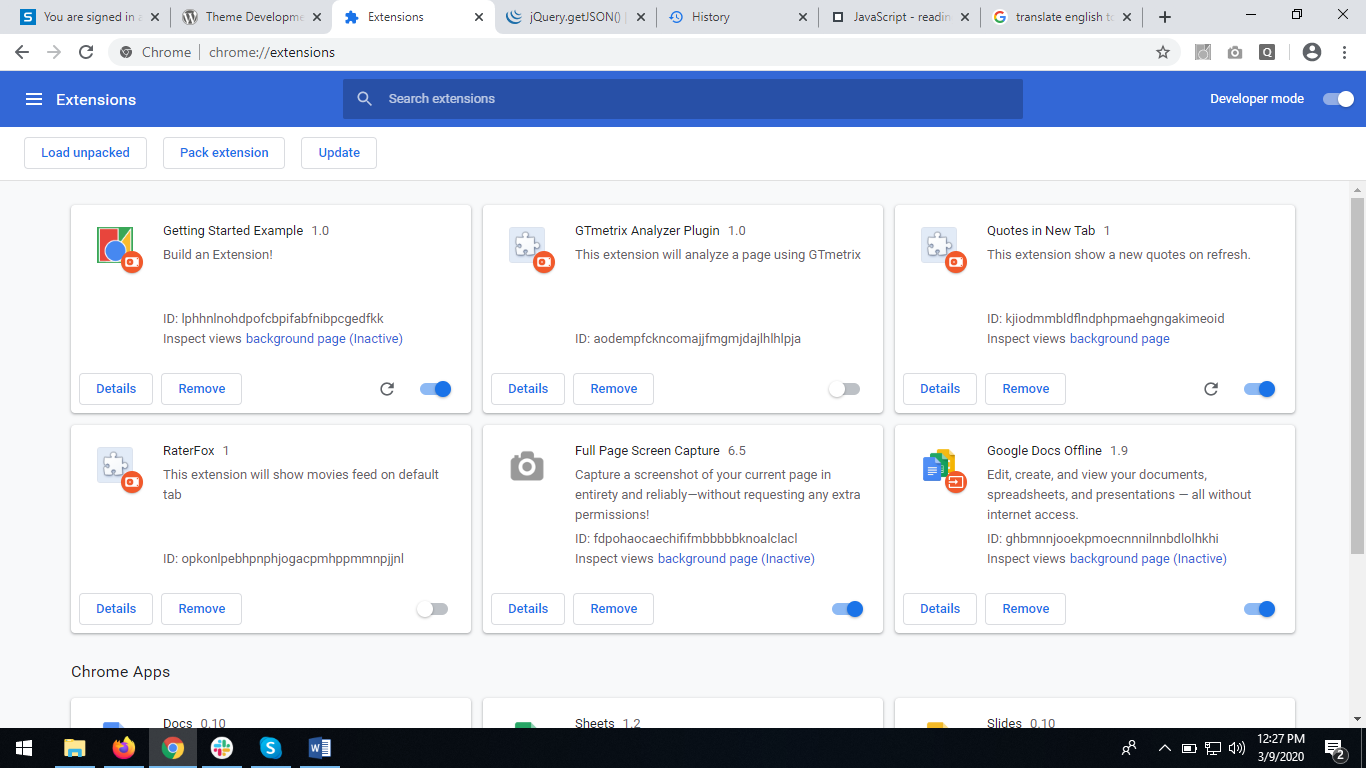Open Getting Started Example background page link

click(x=324, y=339)
